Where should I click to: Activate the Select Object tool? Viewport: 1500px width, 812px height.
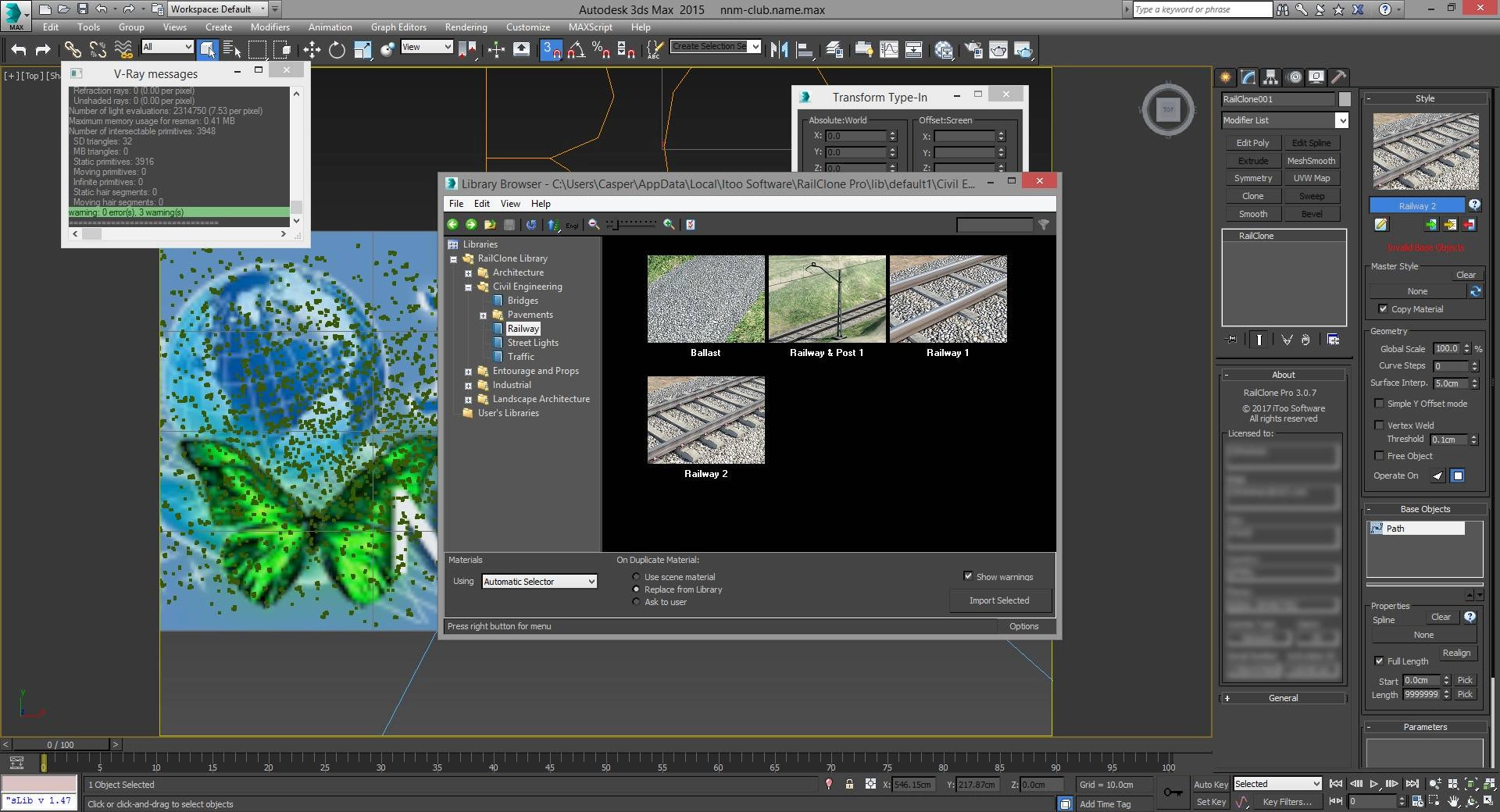coord(208,50)
